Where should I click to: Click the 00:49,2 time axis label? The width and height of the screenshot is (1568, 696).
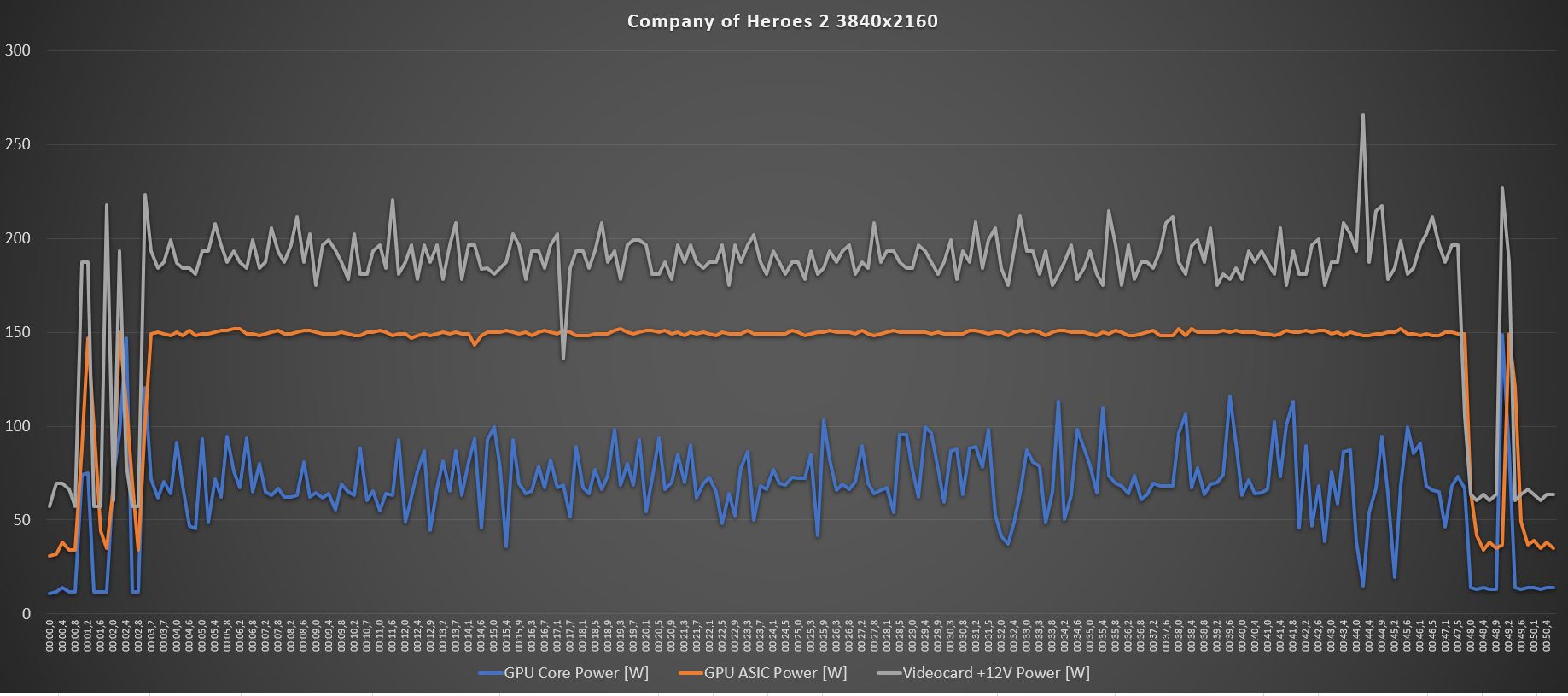point(1508,638)
